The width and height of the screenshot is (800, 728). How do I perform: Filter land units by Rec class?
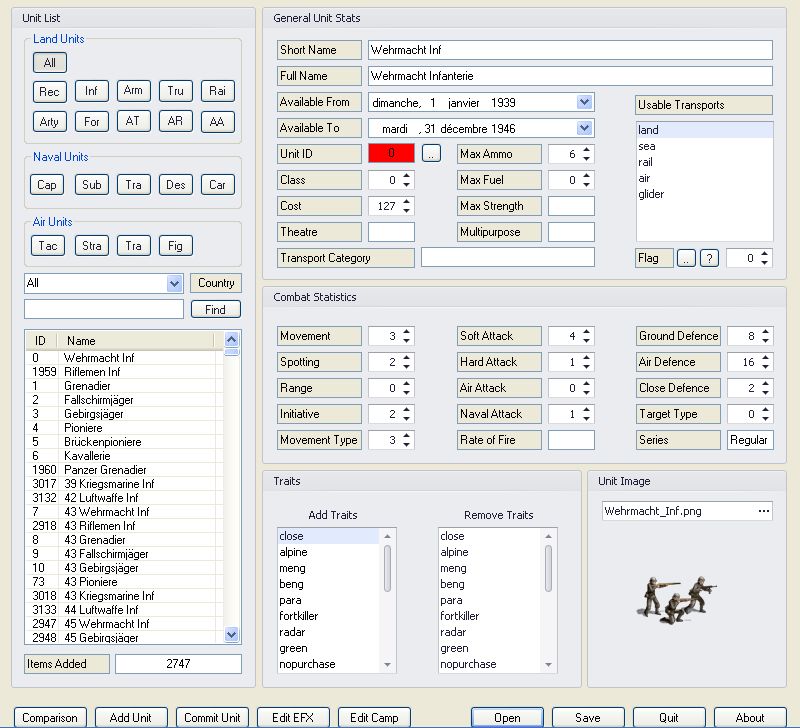[x=49, y=91]
